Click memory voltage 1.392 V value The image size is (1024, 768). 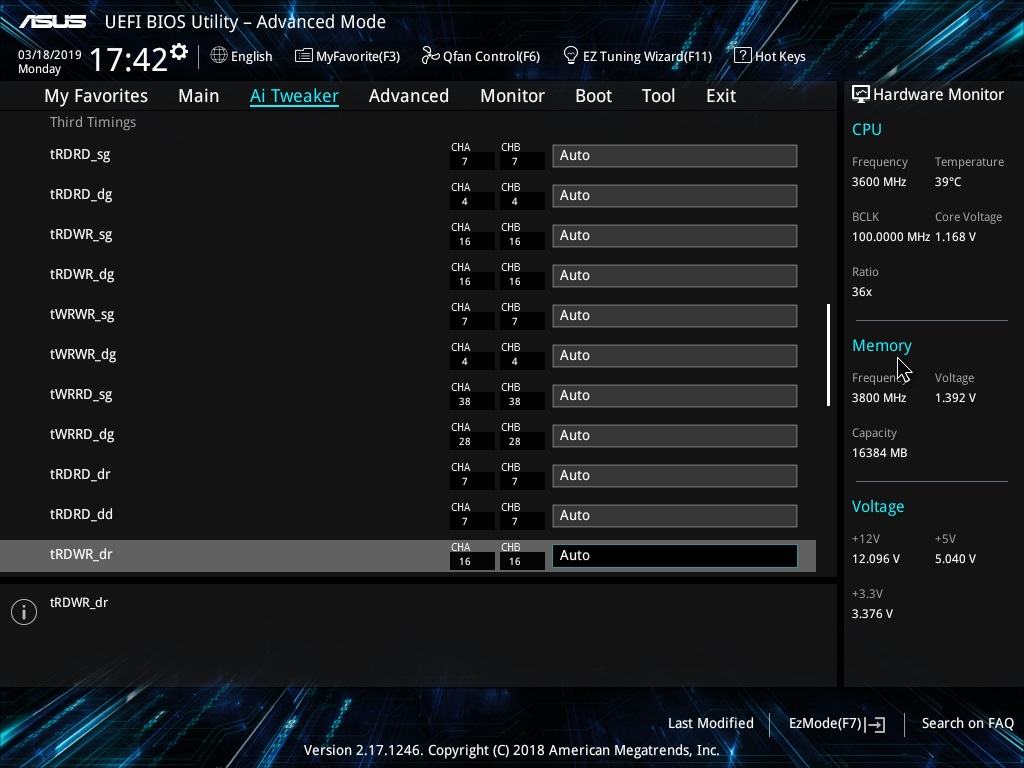pyautogui.click(x=955, y=398)
